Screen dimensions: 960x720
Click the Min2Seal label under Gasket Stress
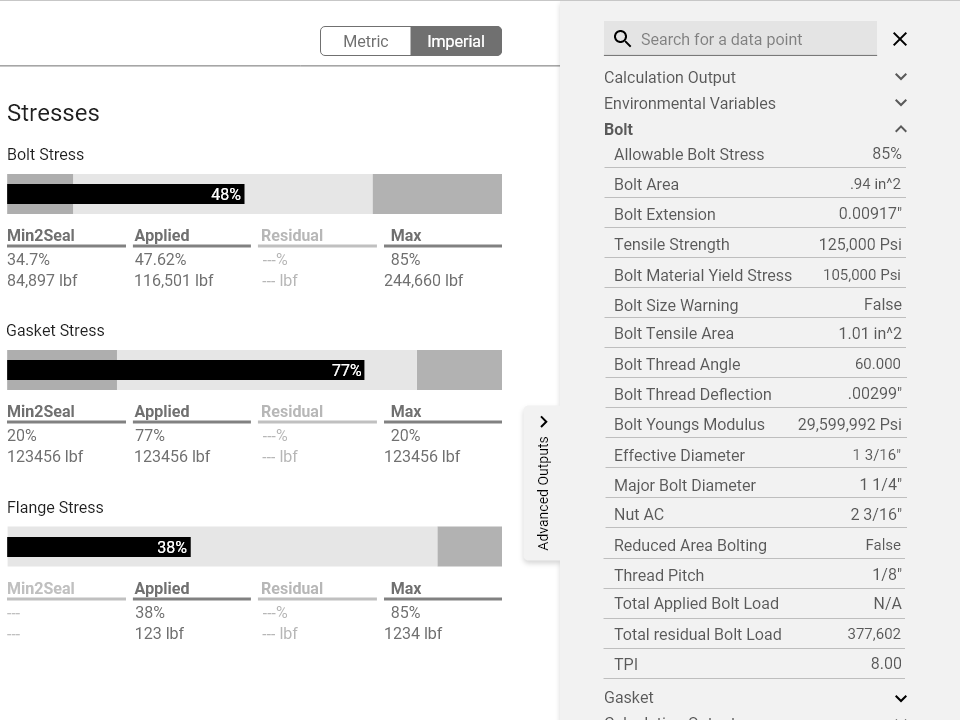click(40, 411)
